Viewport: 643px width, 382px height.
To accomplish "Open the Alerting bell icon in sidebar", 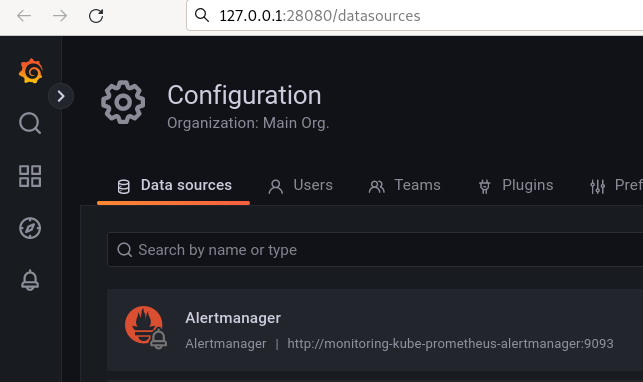I will click(30, 280).
